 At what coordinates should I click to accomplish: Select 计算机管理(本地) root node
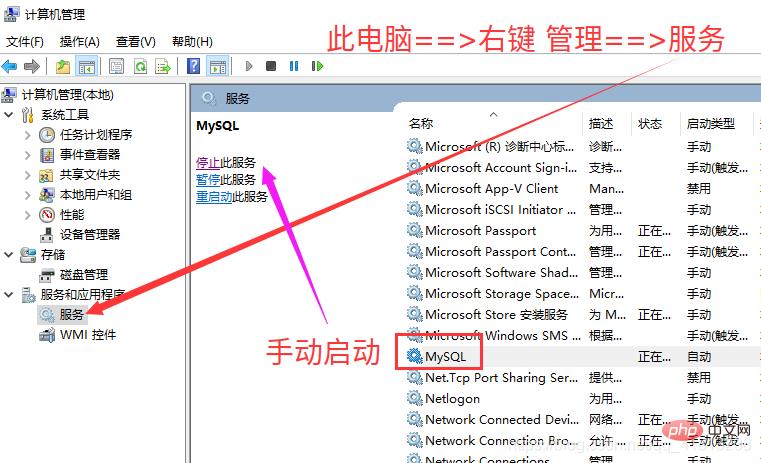click(67, 95)
